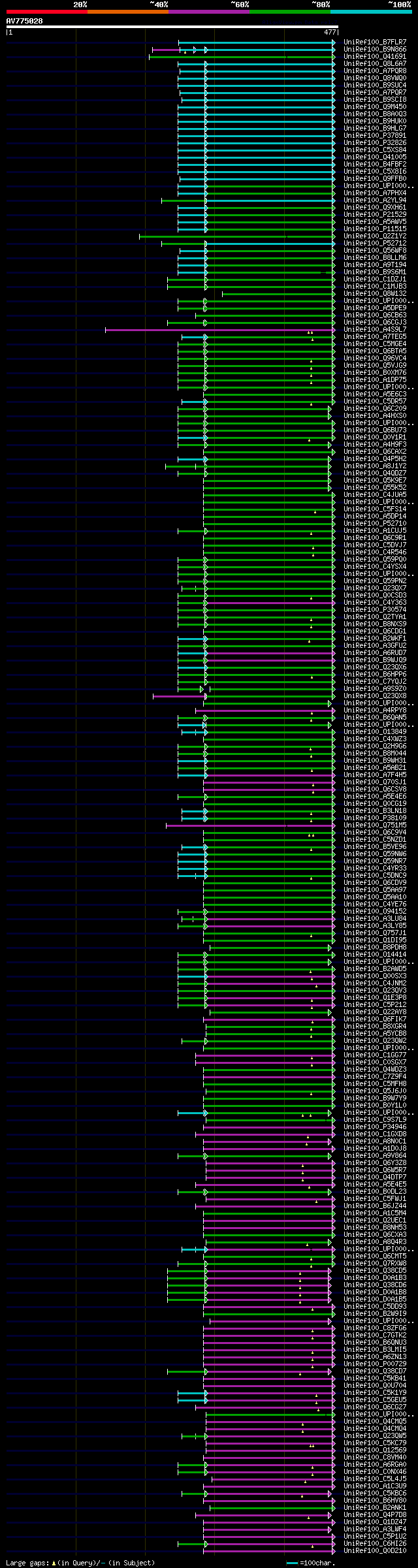Open the UniRef100_B8A0Q3 entry
Viewport: 418px width, 1568px height.
pyautogui.click(x=375, y=114)
